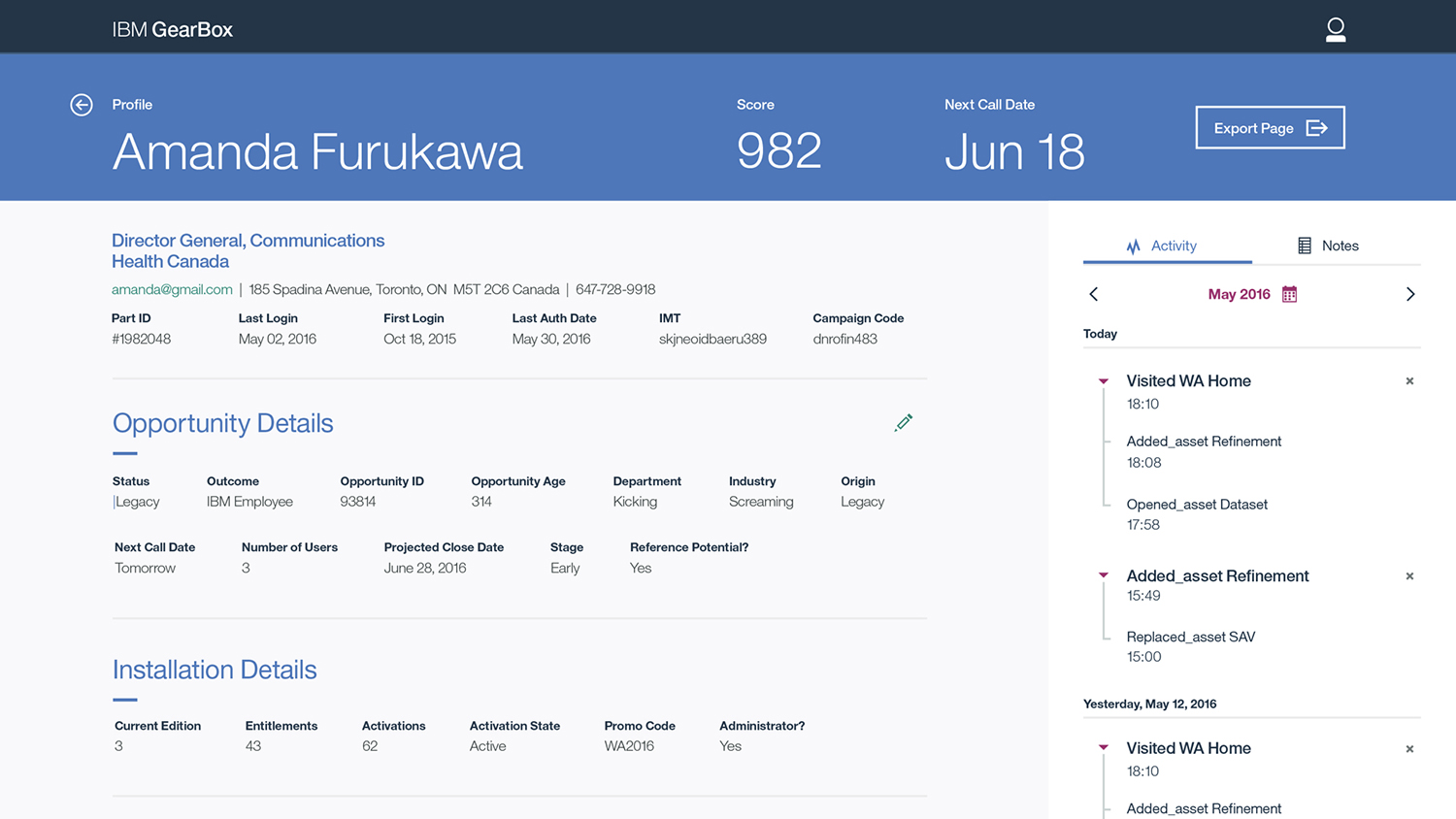Dismiss yesterday's Visited WA Home entry
This screenshot has width=1456, height=819.
[x=1409, y=749]
